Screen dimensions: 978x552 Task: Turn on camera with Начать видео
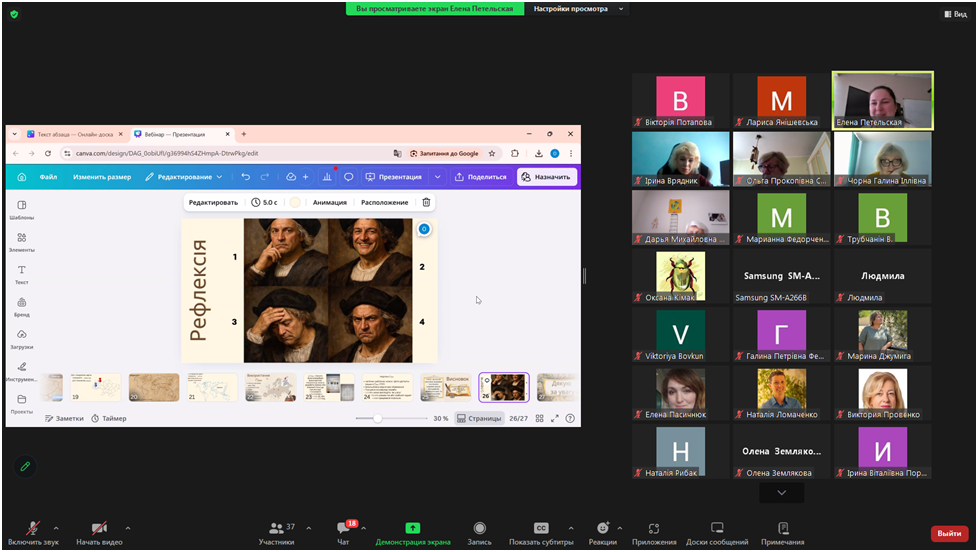point(98,531)
